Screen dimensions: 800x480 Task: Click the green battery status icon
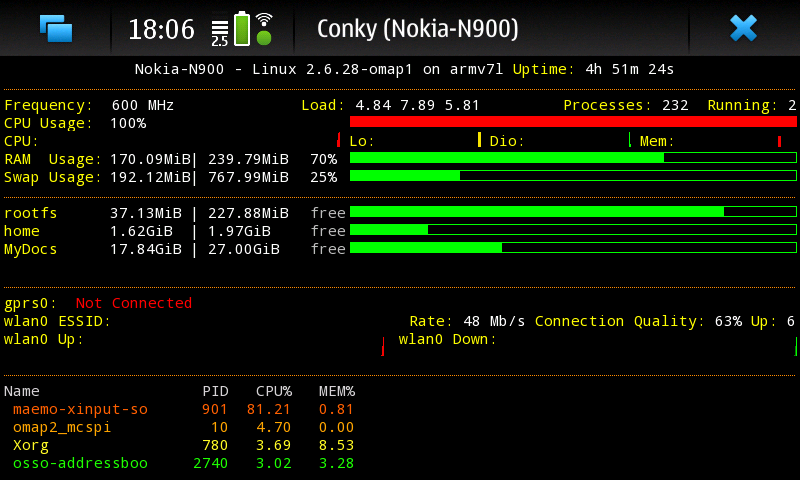click(x=242, y=28)
